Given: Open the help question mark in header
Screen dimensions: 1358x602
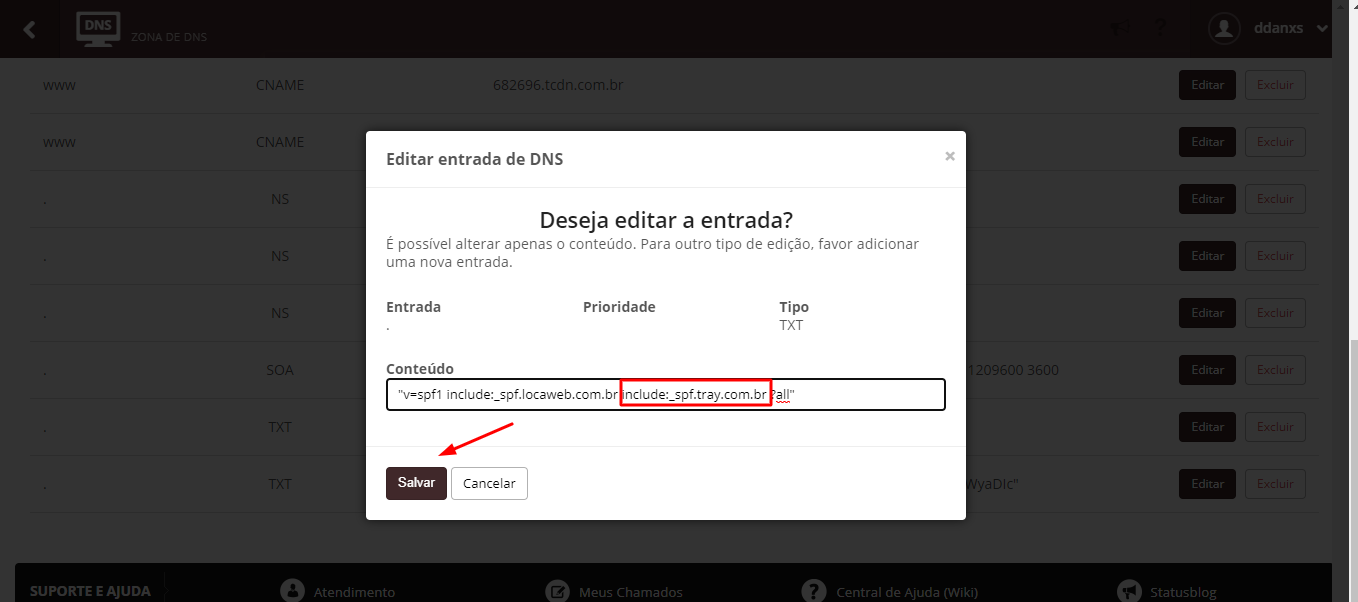Looking at the screenshot, I should point(1160,28).
